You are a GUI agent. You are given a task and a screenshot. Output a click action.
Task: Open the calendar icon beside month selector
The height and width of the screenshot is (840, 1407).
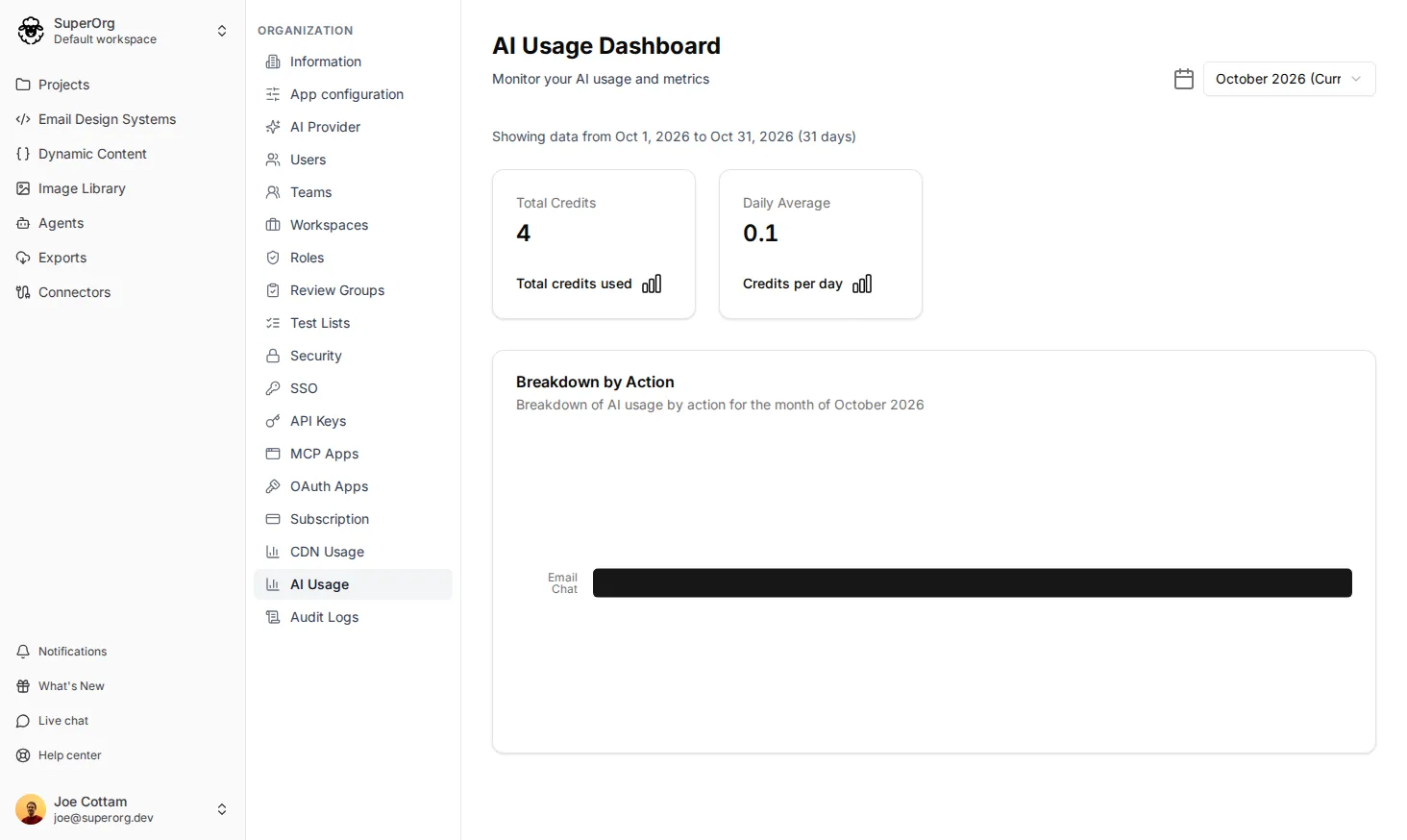coord(1184,79)
